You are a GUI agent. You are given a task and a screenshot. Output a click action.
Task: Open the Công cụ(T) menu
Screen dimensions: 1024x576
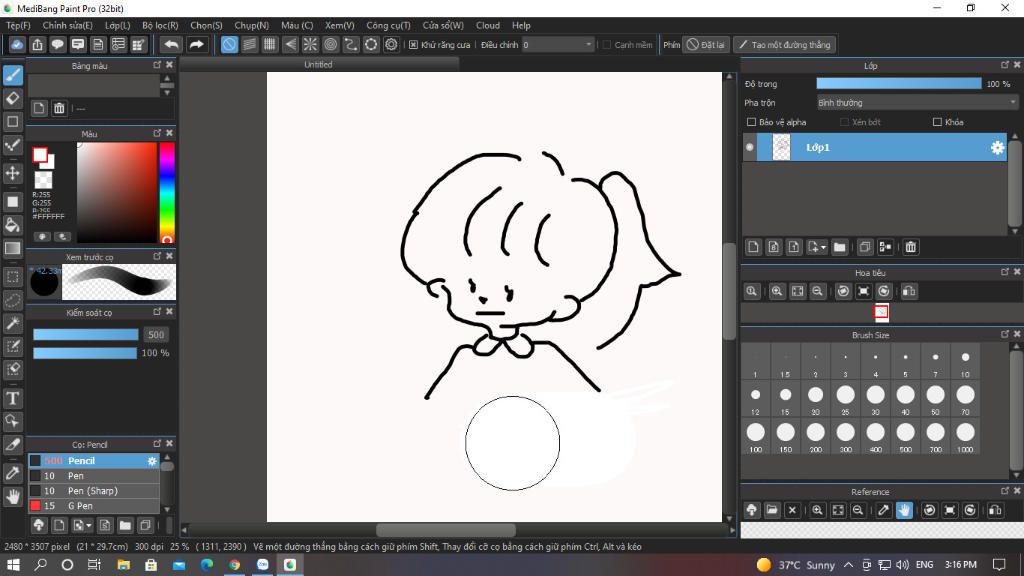point(388,25)
